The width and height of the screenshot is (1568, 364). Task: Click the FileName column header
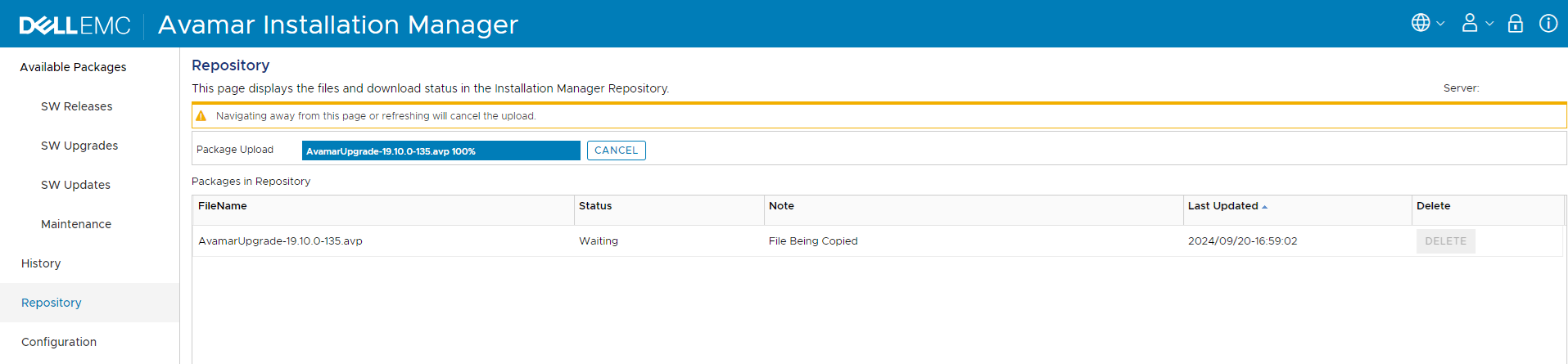[223, 206]
